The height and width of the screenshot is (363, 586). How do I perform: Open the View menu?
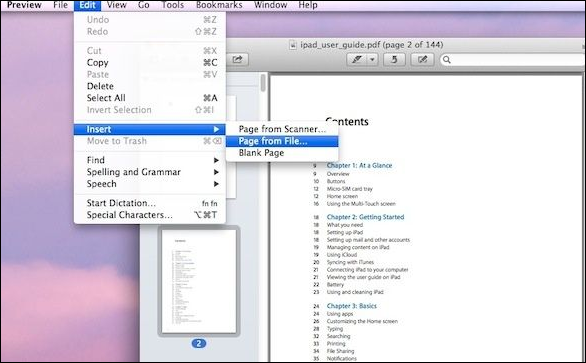pyautogui.click(x=117, y=5)
